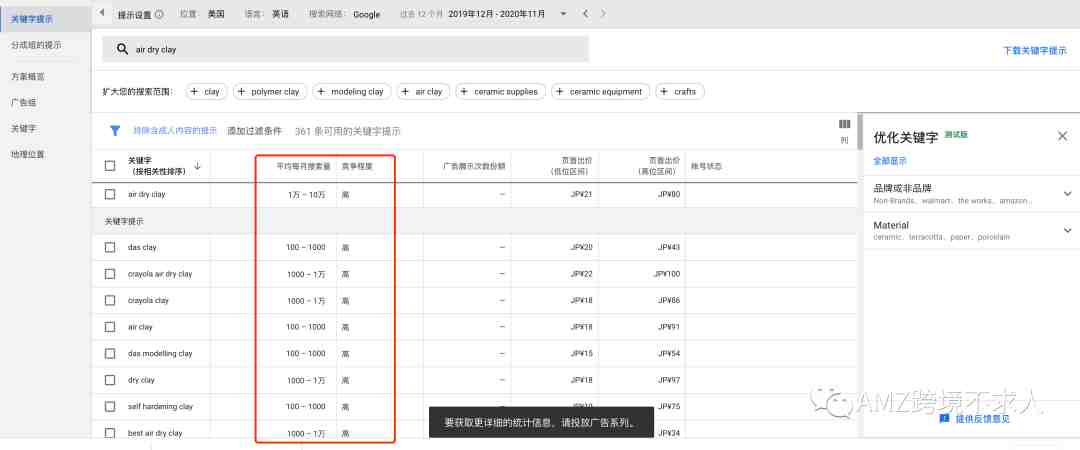Image resolution: width=1080 pixels, height=450 pixels.
Task: Check the 'das clay' row checkbox
Action: (110, 247)
